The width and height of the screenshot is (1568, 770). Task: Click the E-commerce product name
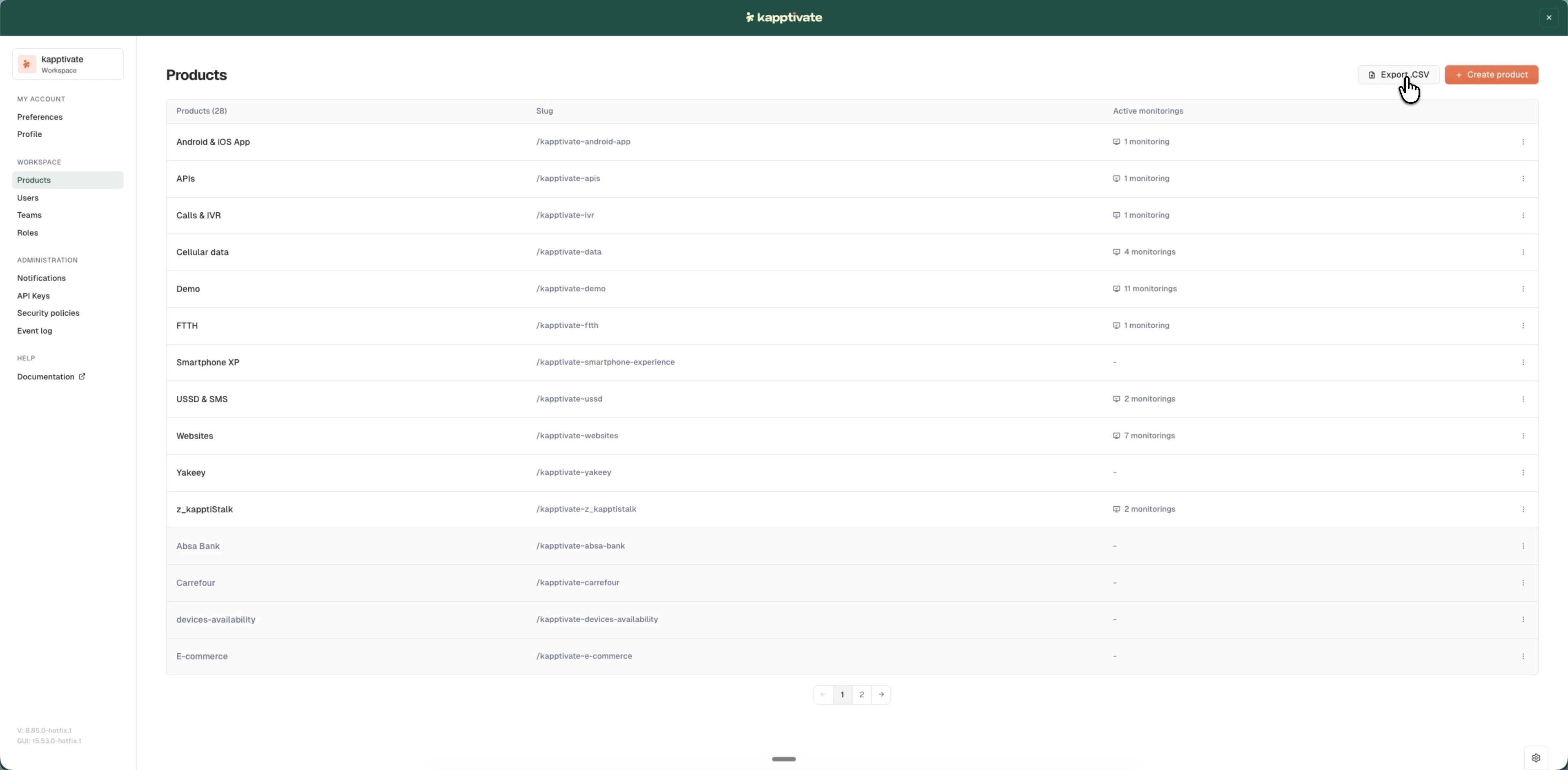coord(202,656)
